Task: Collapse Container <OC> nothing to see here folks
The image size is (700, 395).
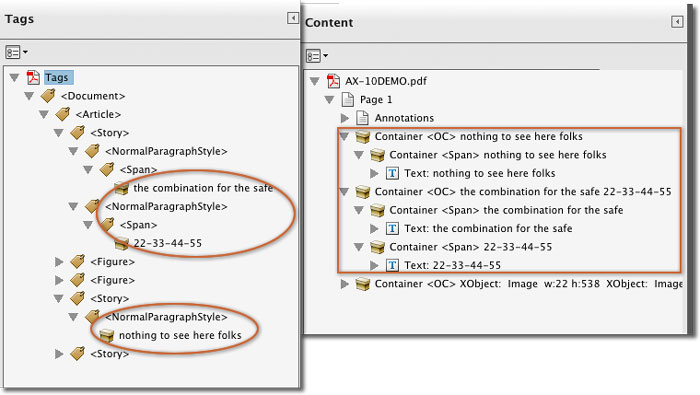Action: [x=344, y=137]
